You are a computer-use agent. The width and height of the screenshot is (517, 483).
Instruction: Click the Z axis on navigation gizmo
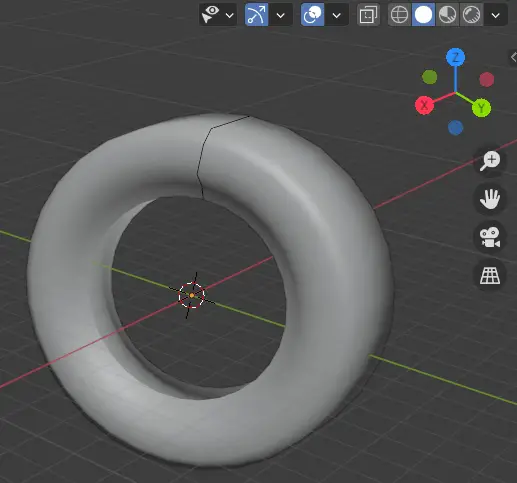click(455, 57)
